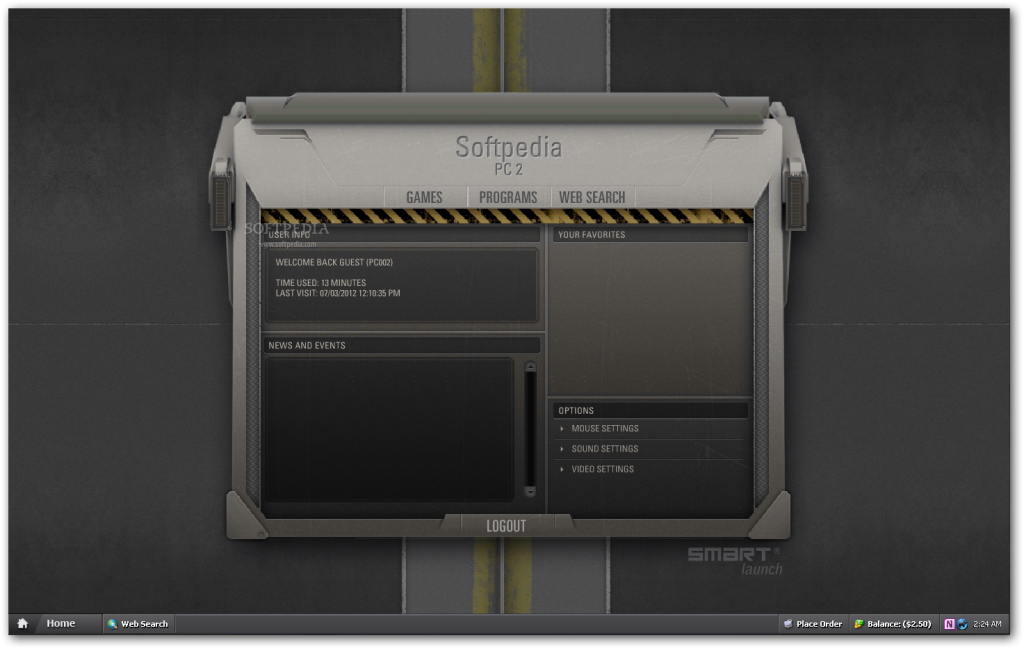Click the Options header
The image size is (1024, 649).
(x=650, y=411)
